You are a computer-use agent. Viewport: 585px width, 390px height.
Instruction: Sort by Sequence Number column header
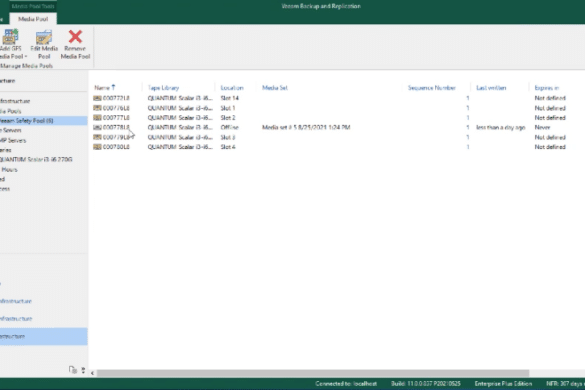point(432,88)
